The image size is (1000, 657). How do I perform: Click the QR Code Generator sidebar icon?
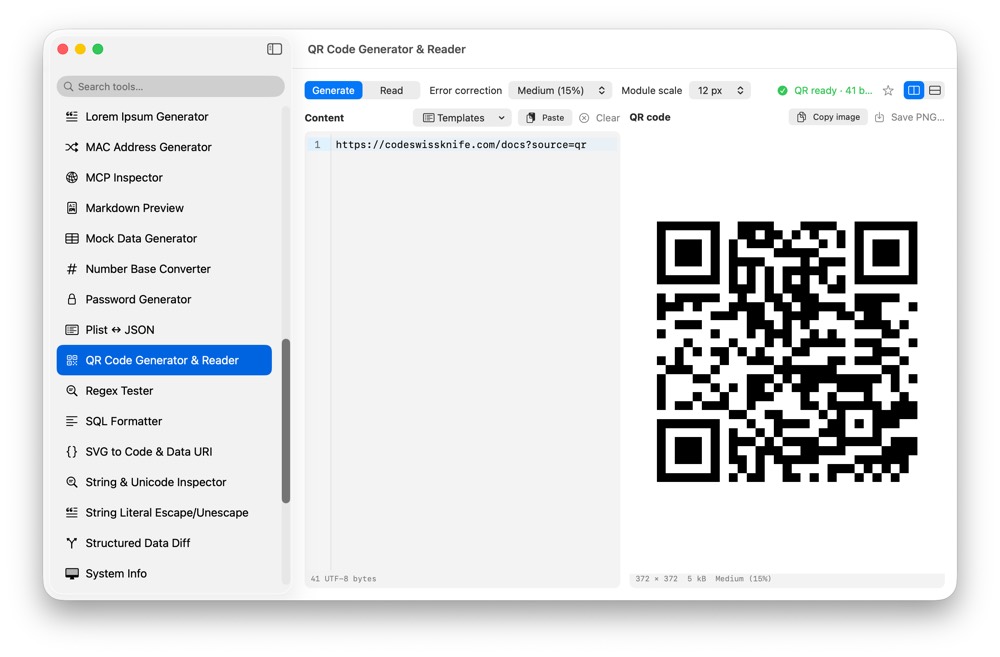72,360
